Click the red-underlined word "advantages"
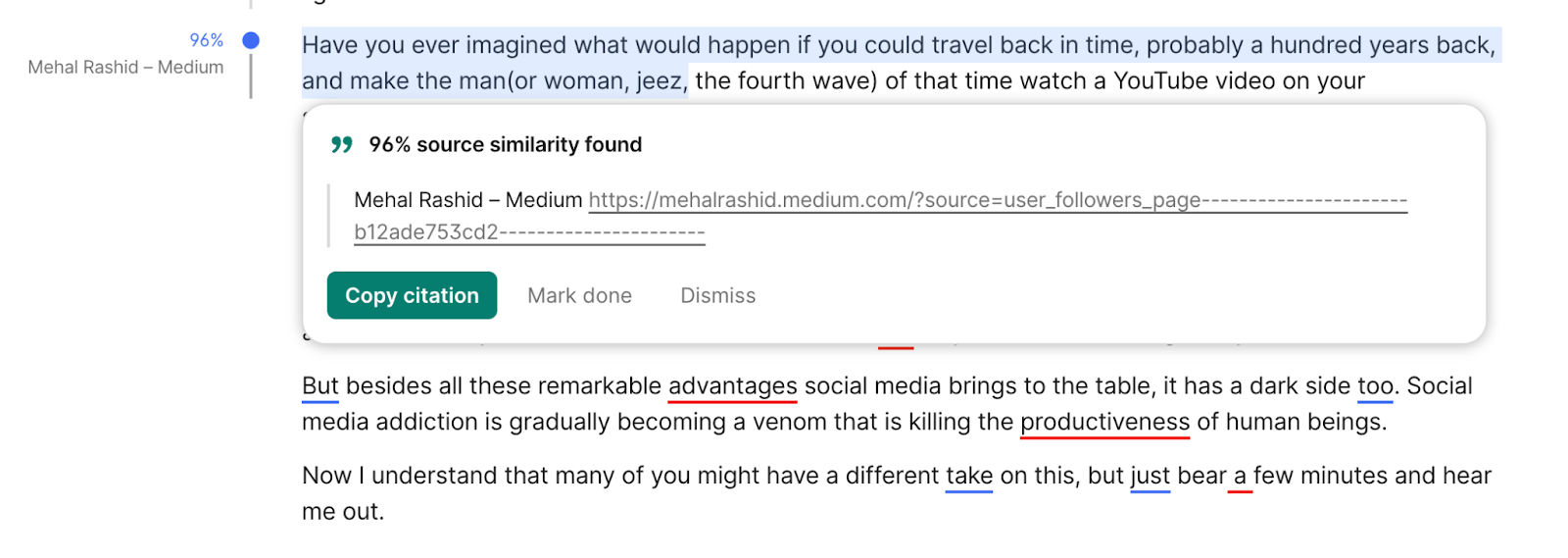The width and height of the screenshot is (1568, 558). pos(732,385)
